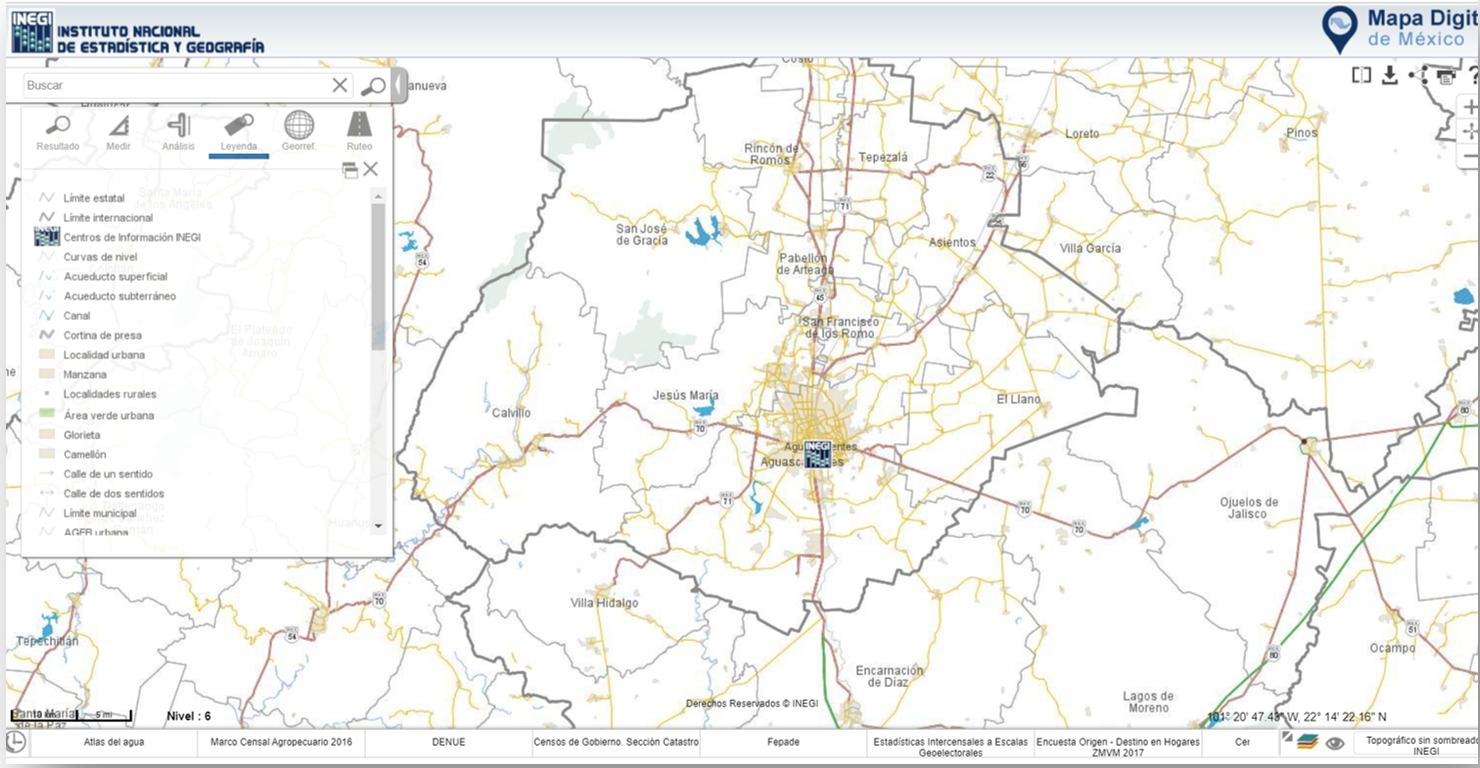Click the Cortina de presa legend entry

point(102,335)
